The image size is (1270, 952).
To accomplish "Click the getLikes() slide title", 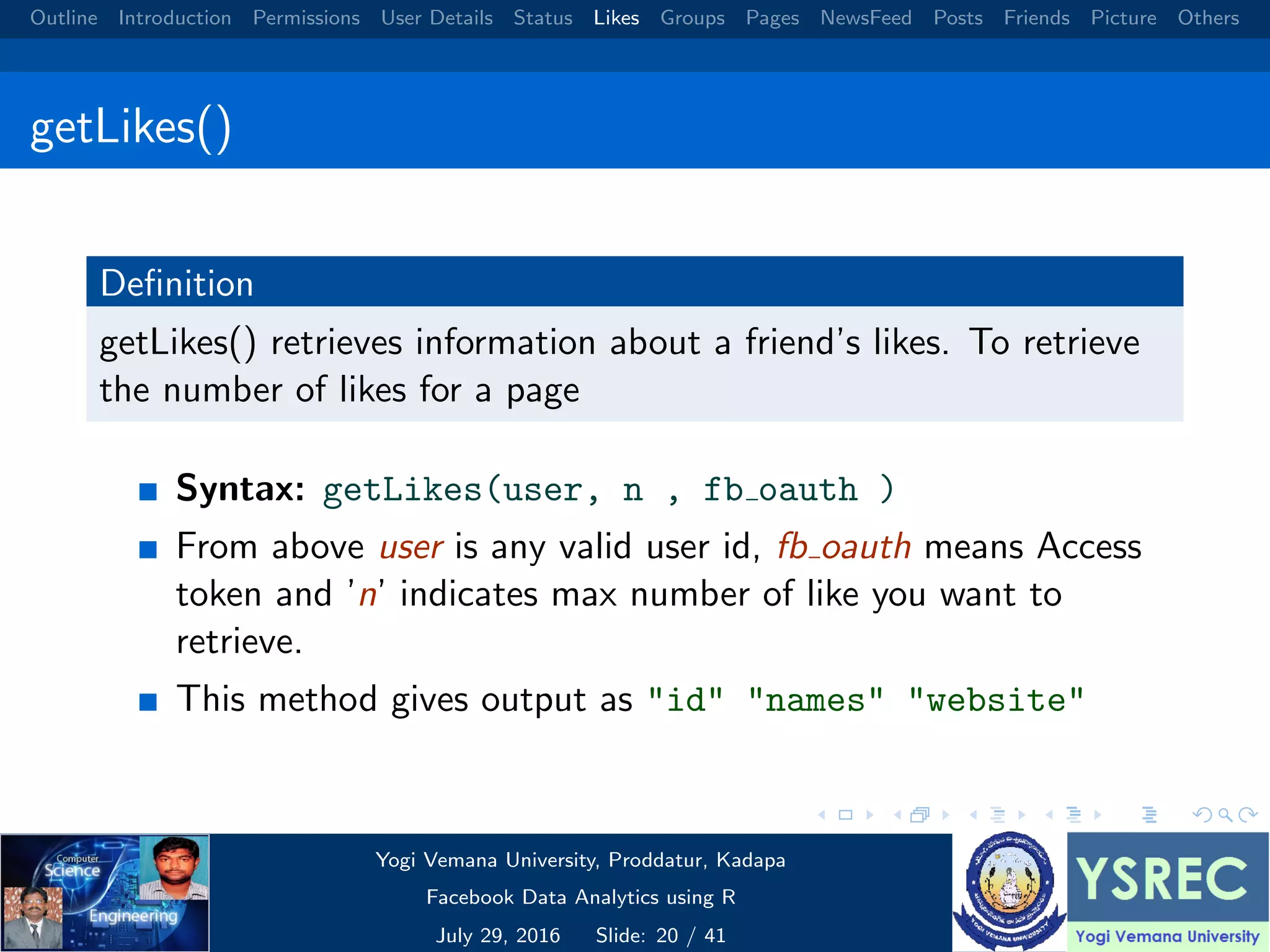I will click(x=131, y=128).
